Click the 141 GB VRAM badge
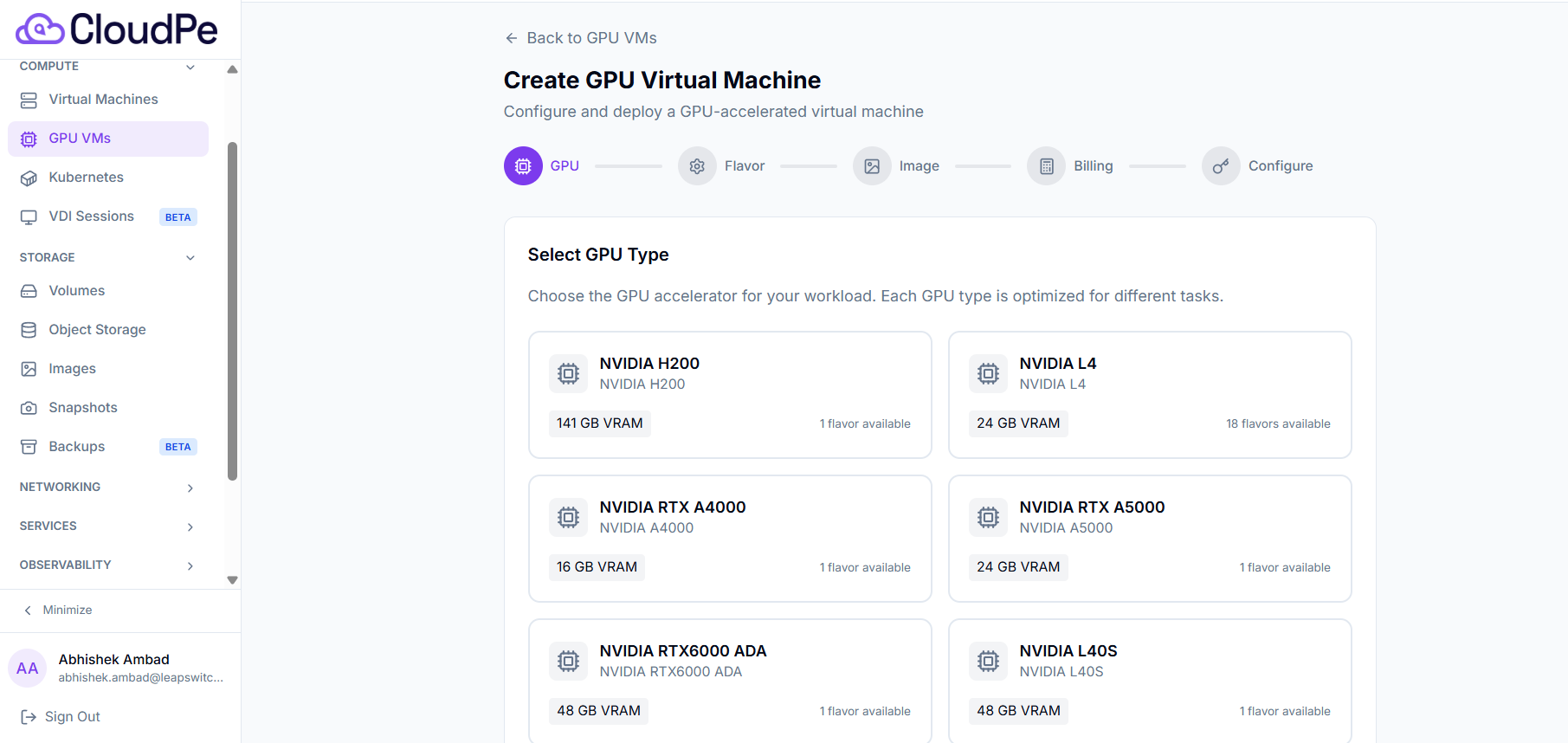Image resolution: width=1568 pixels, height=743 pixels. (x=599, y=423)
